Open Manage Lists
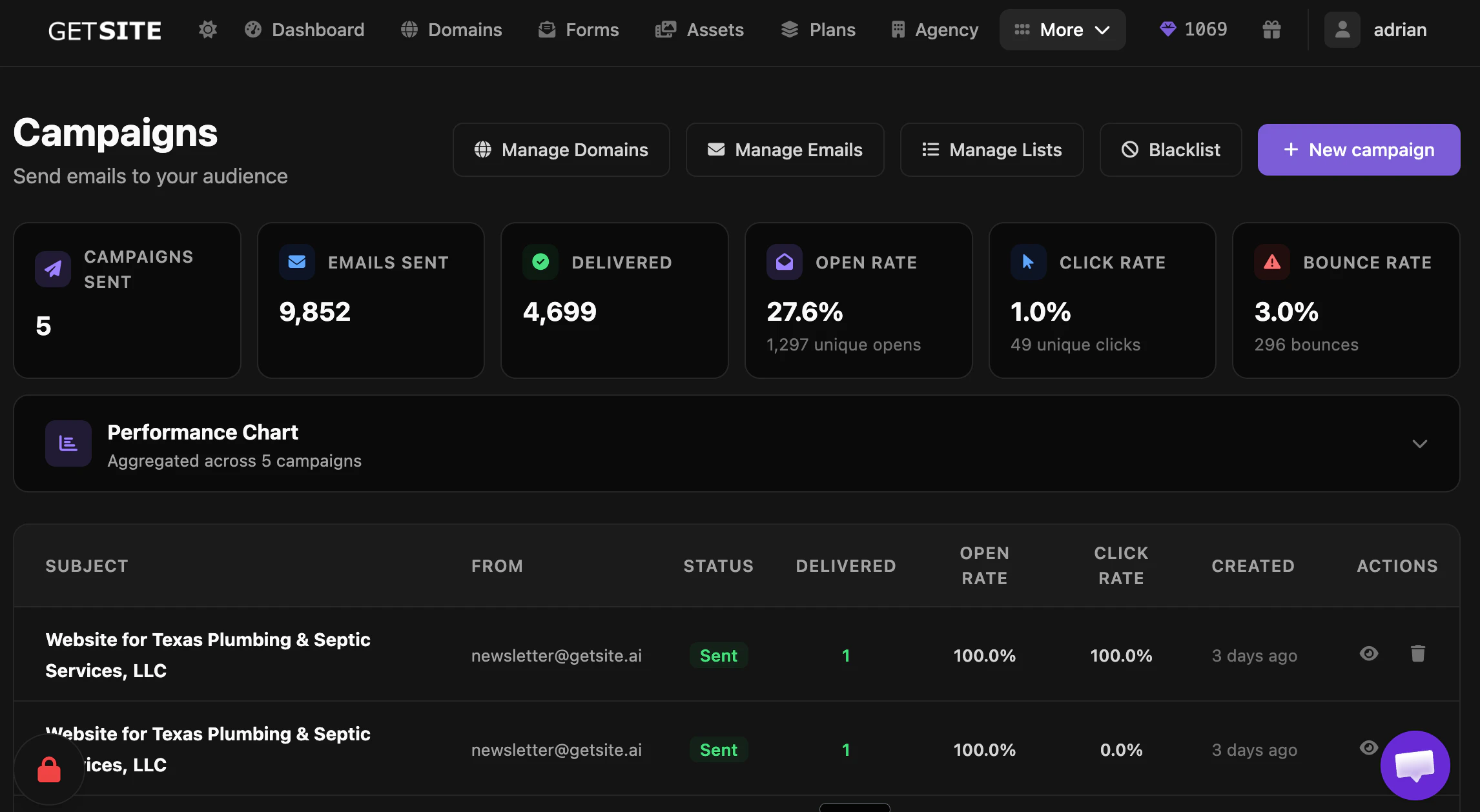The image size is (1480, 812). coord(992,149)
